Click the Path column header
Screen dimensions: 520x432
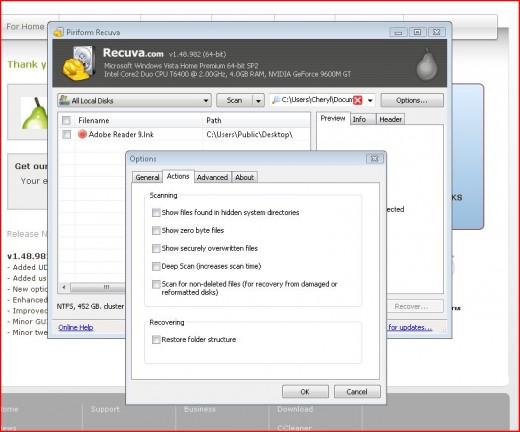click(x=256, y=120)
